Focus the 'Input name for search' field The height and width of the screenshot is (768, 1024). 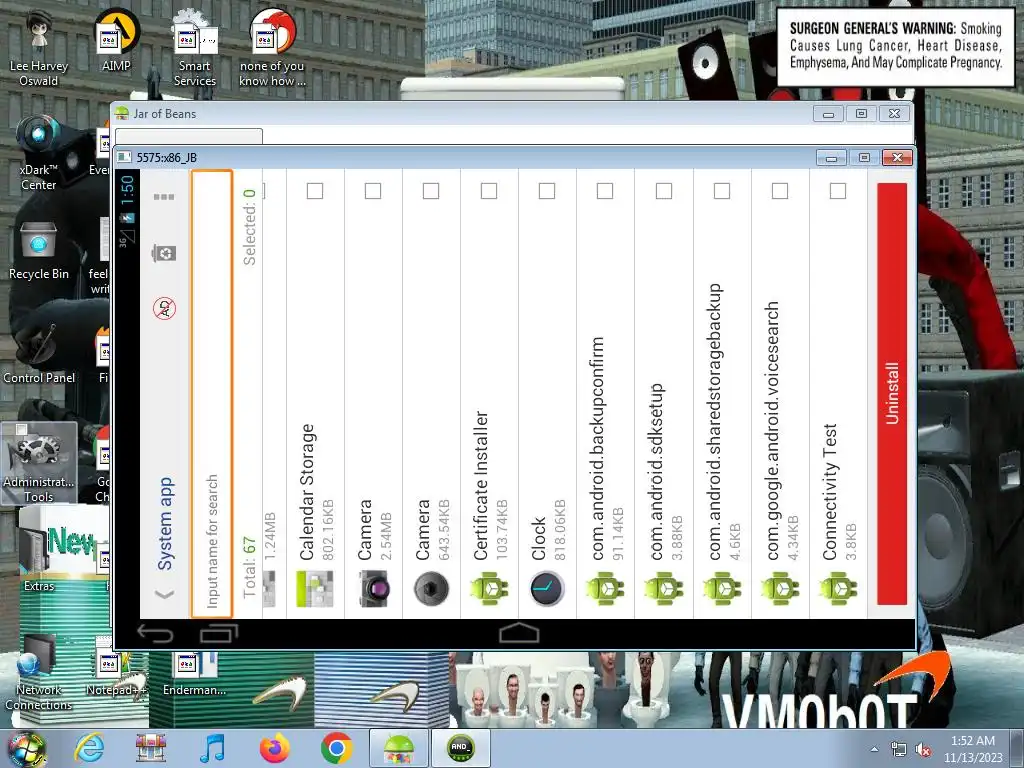212,393
